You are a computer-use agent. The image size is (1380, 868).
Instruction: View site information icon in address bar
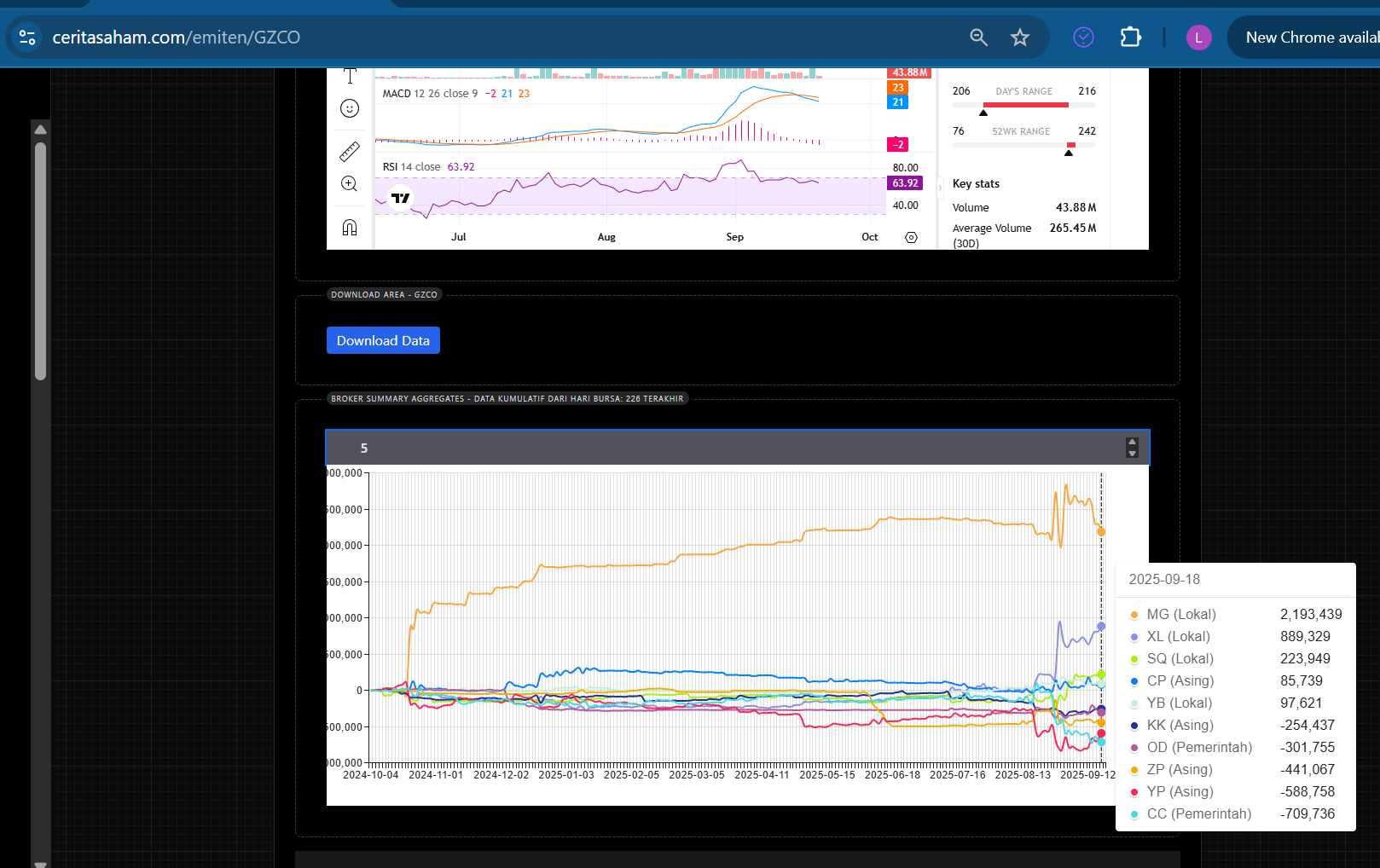coord(27,38)
